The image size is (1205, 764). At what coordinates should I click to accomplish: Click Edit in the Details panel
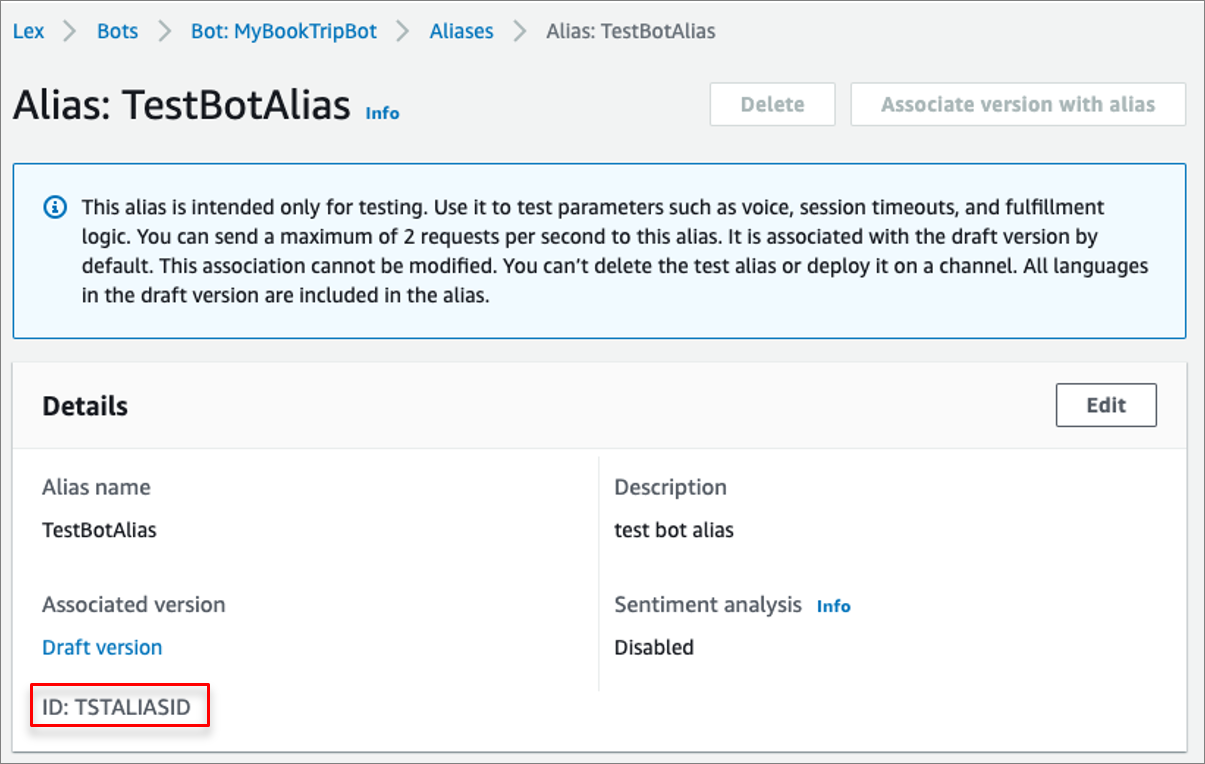point(1105,405)
